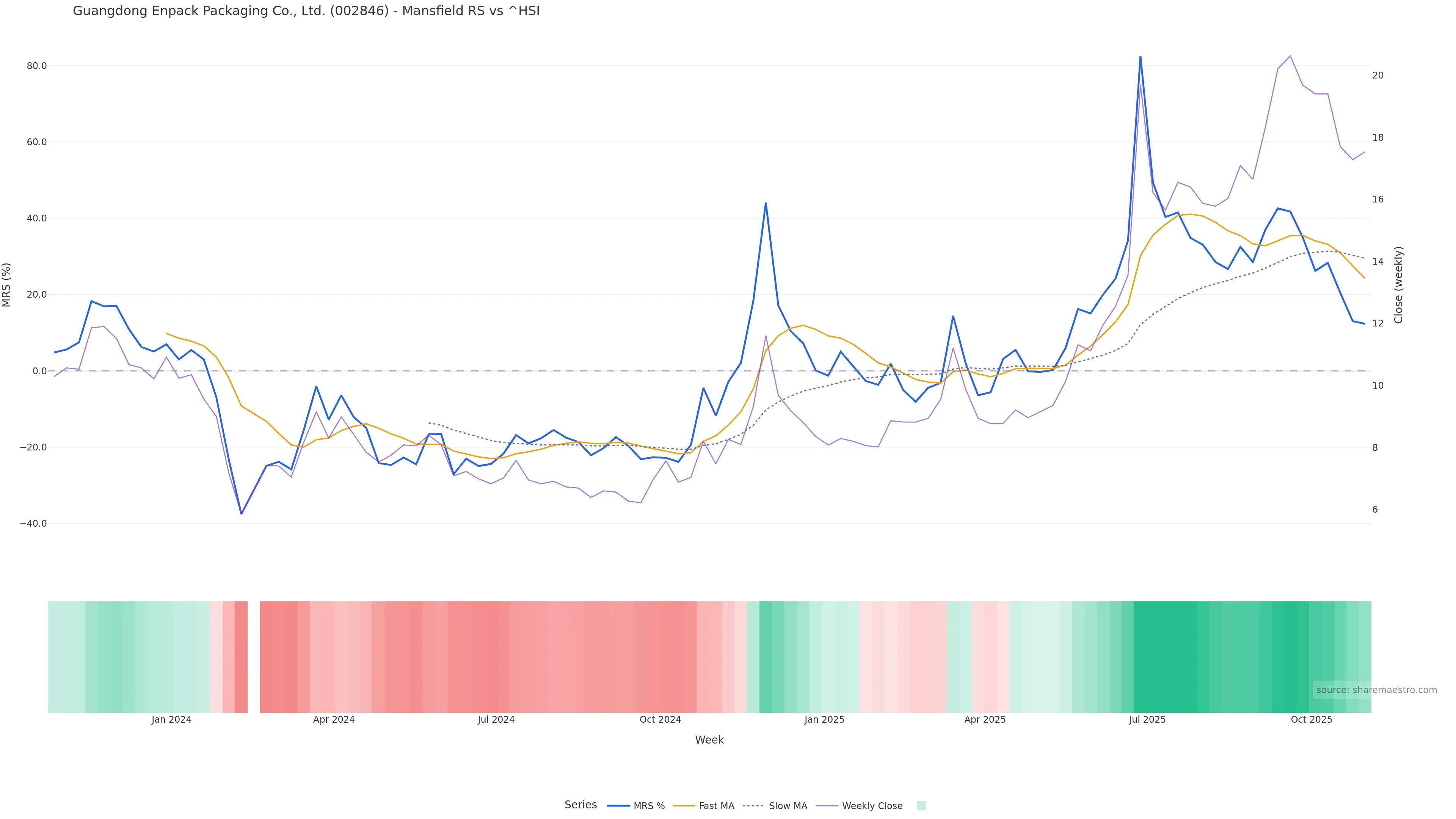Toggle the Weekly Close legend entry
The image size is (1456, 819).
872,806
